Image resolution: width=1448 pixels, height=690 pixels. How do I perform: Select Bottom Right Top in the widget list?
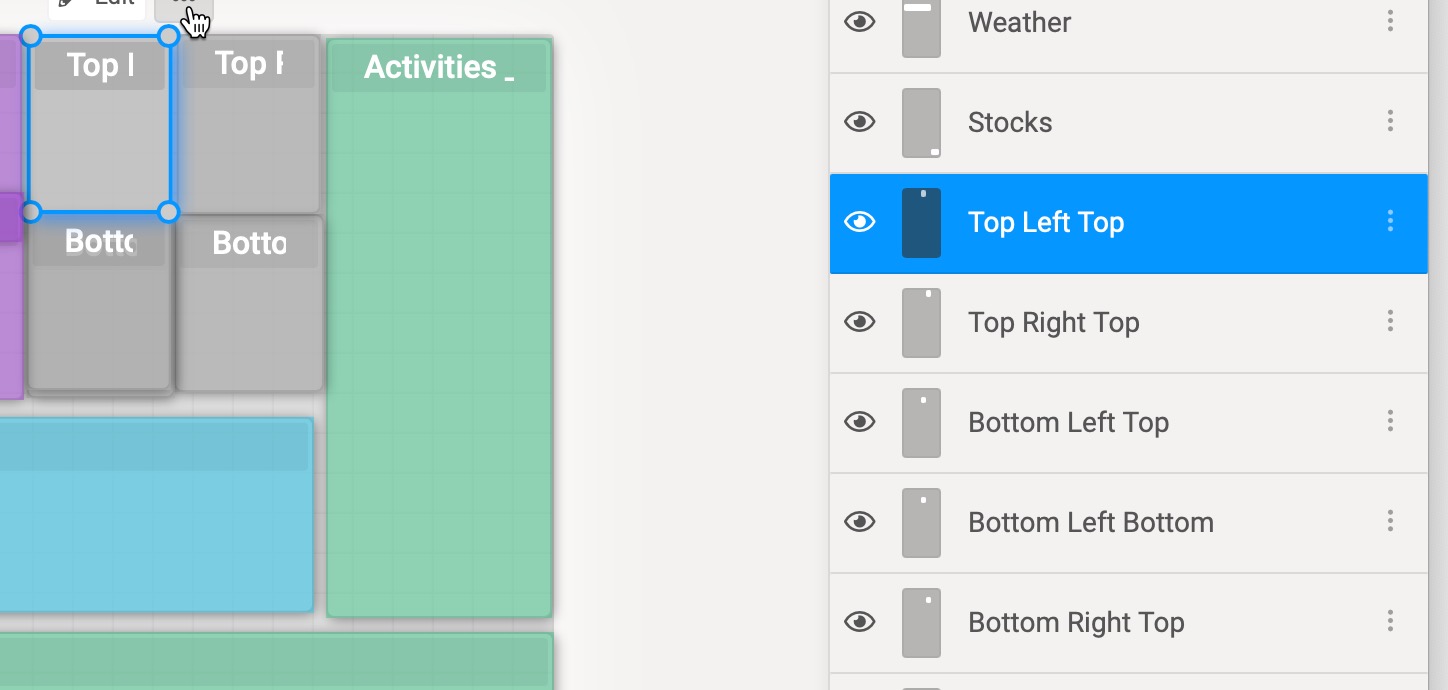click(1075, 622)
